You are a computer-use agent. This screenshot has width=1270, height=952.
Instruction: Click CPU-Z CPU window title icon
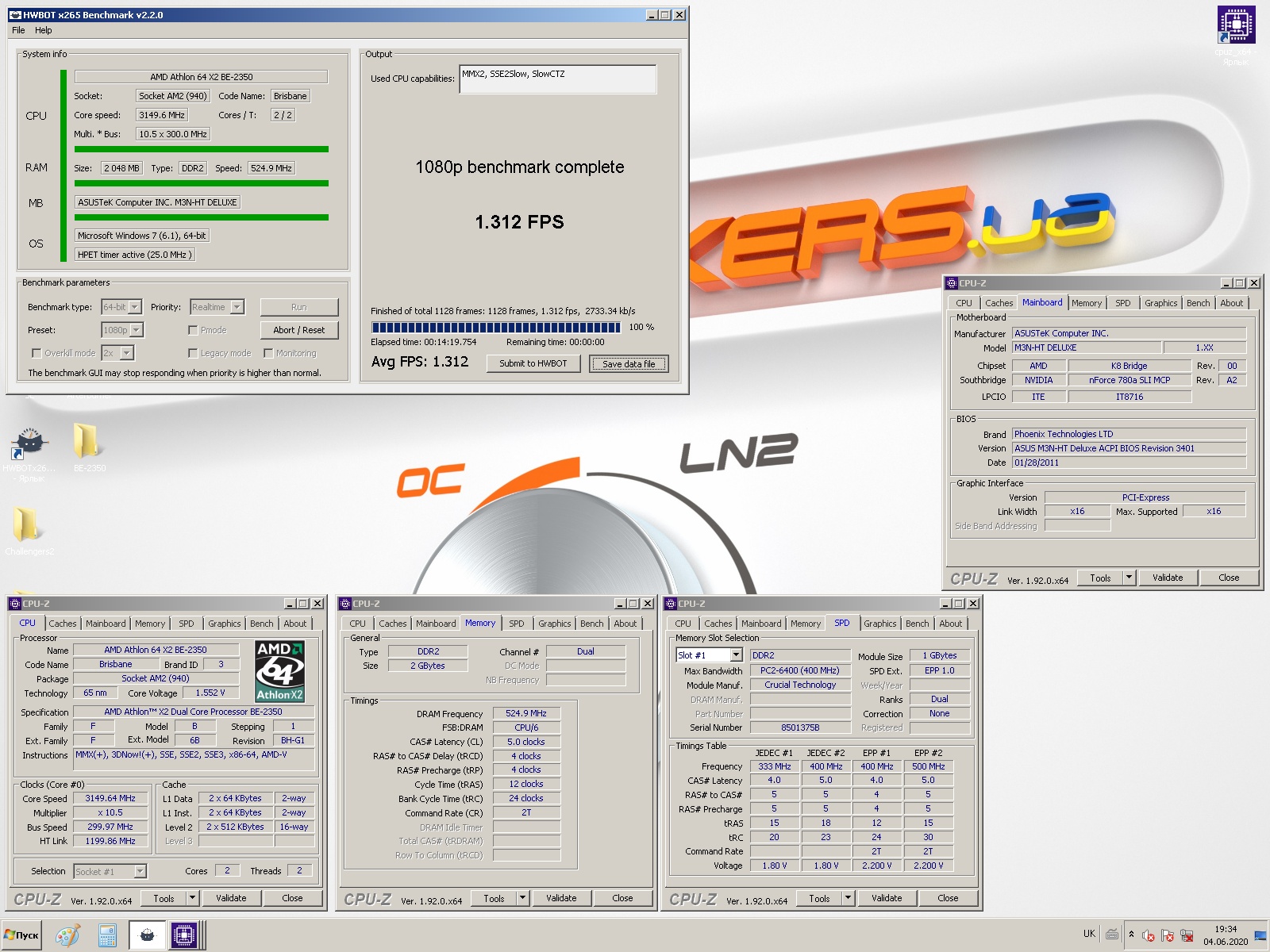(x=15, y=604)
